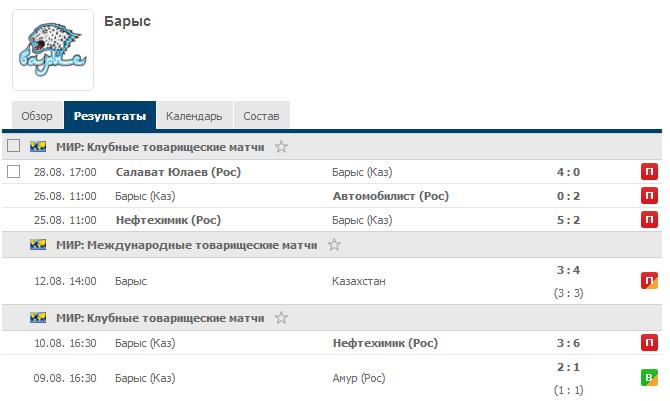The image size is (670, 401).
Task: Click the Barys team logo
Action: 53,50
